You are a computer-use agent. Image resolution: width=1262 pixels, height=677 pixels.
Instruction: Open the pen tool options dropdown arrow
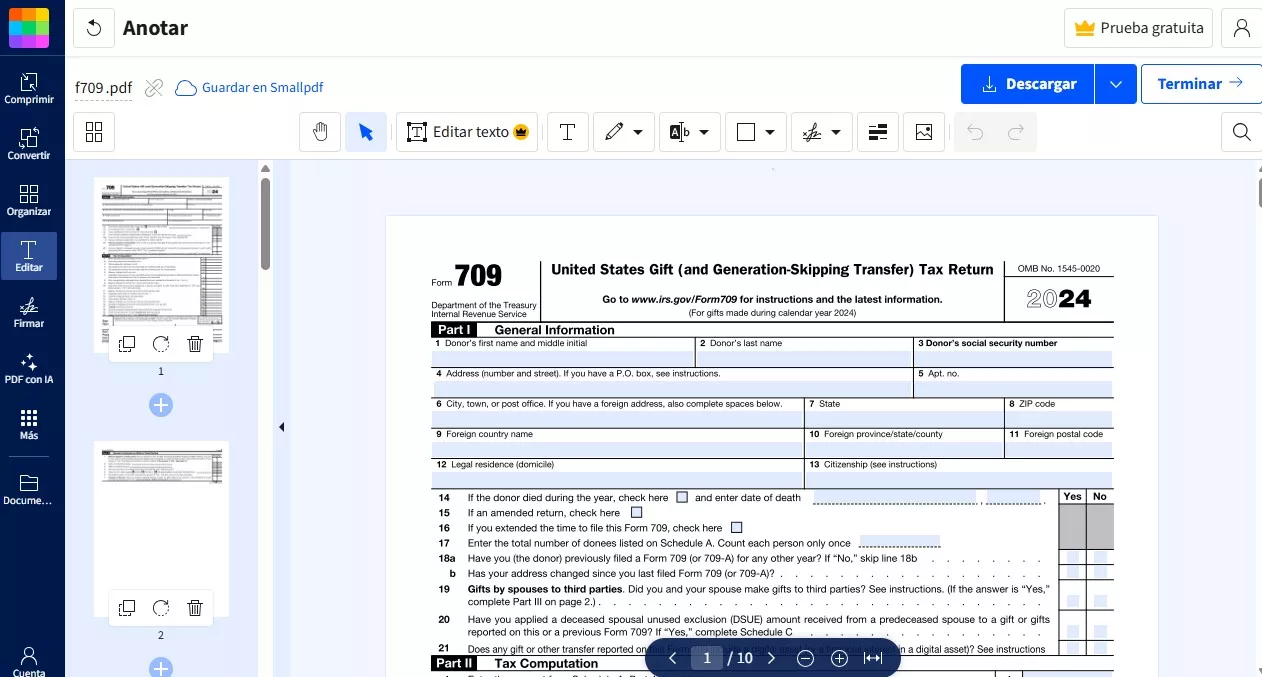(x=638, y=132)
